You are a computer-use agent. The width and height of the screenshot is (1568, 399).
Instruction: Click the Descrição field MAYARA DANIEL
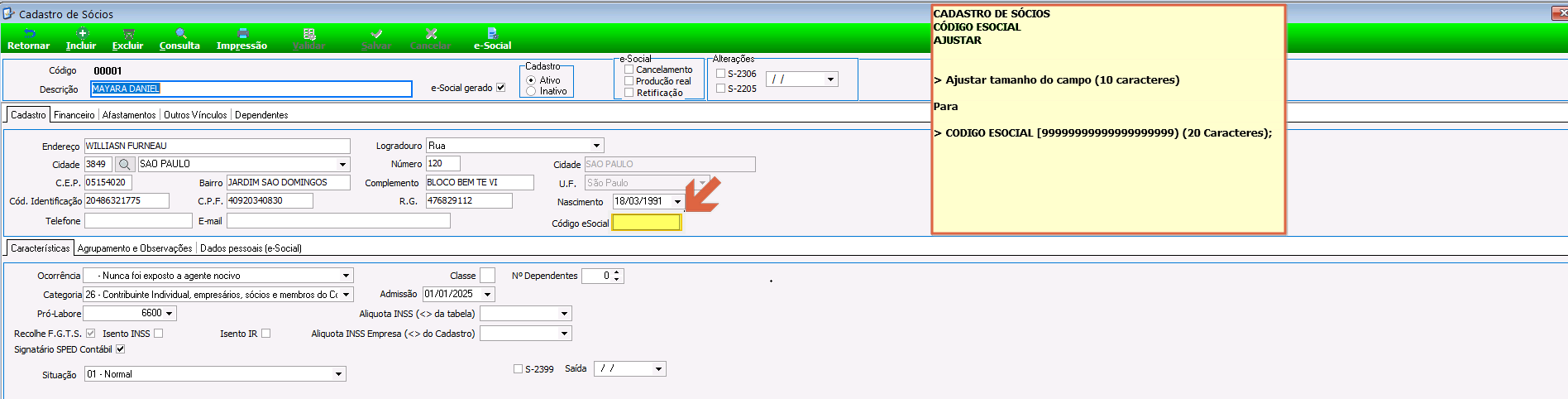pyautogui.click(x=251, y=89)
